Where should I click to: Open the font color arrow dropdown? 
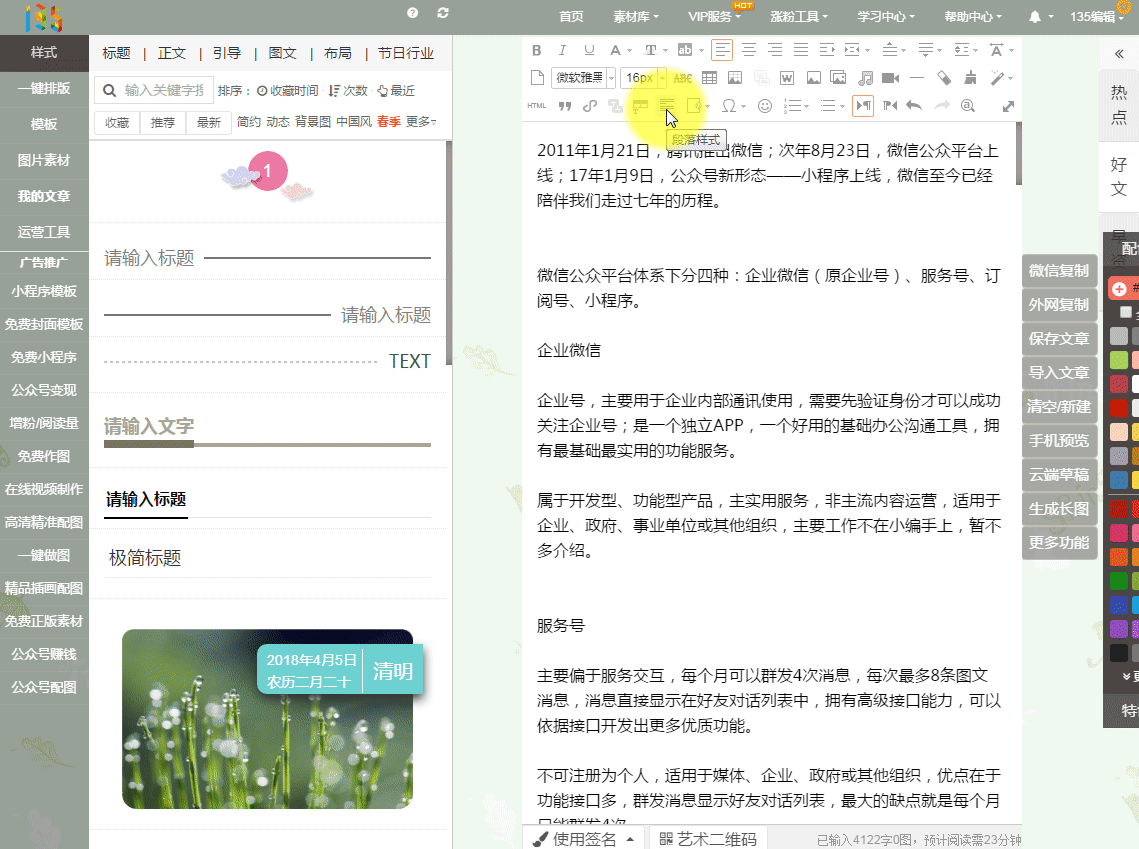point(629,51)
